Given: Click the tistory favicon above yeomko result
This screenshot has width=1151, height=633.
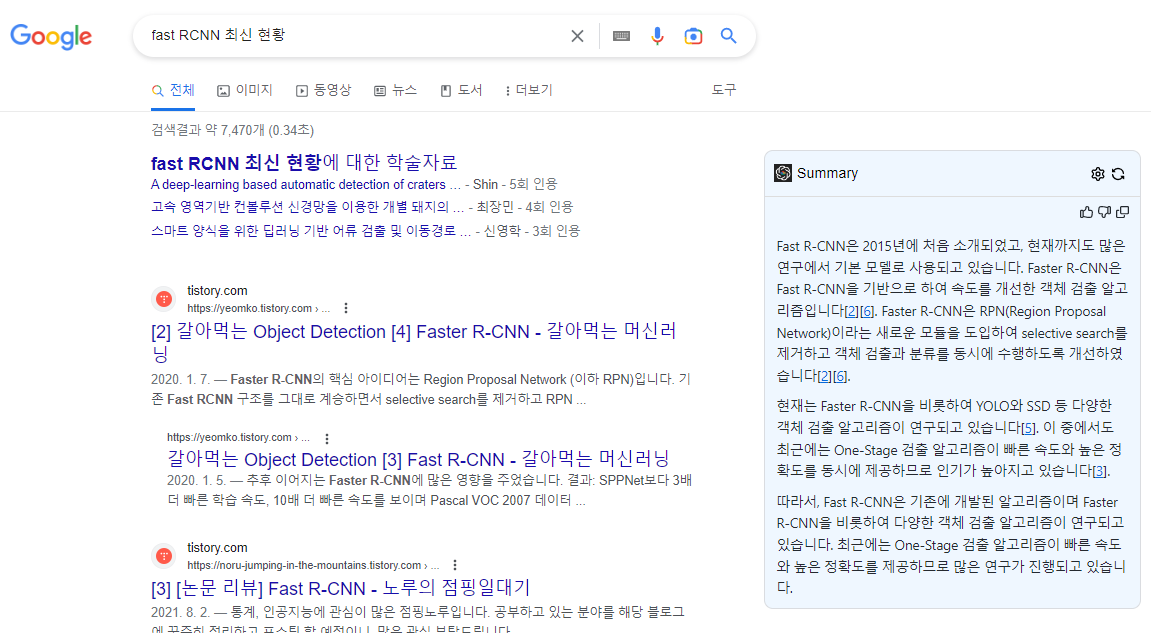Looking at the screenshot, I should tap(164, 299).
